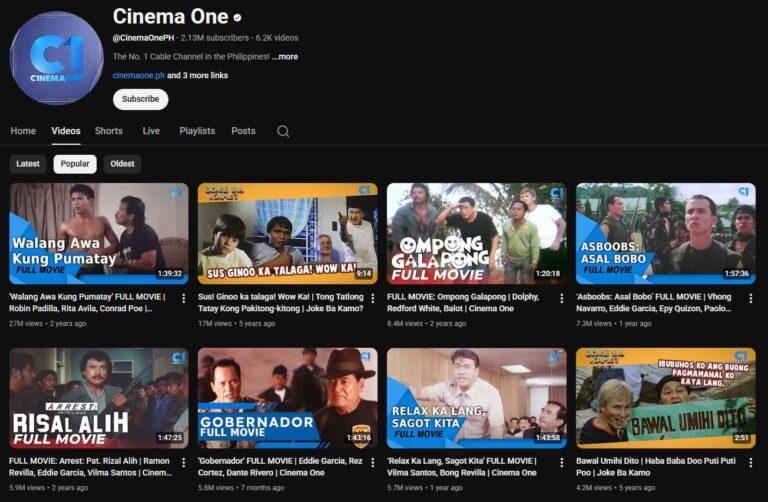The image size is (768, 502).
Task: Click '8.4M views • 2 years ago' text
Action: click(x=426, y=324)
